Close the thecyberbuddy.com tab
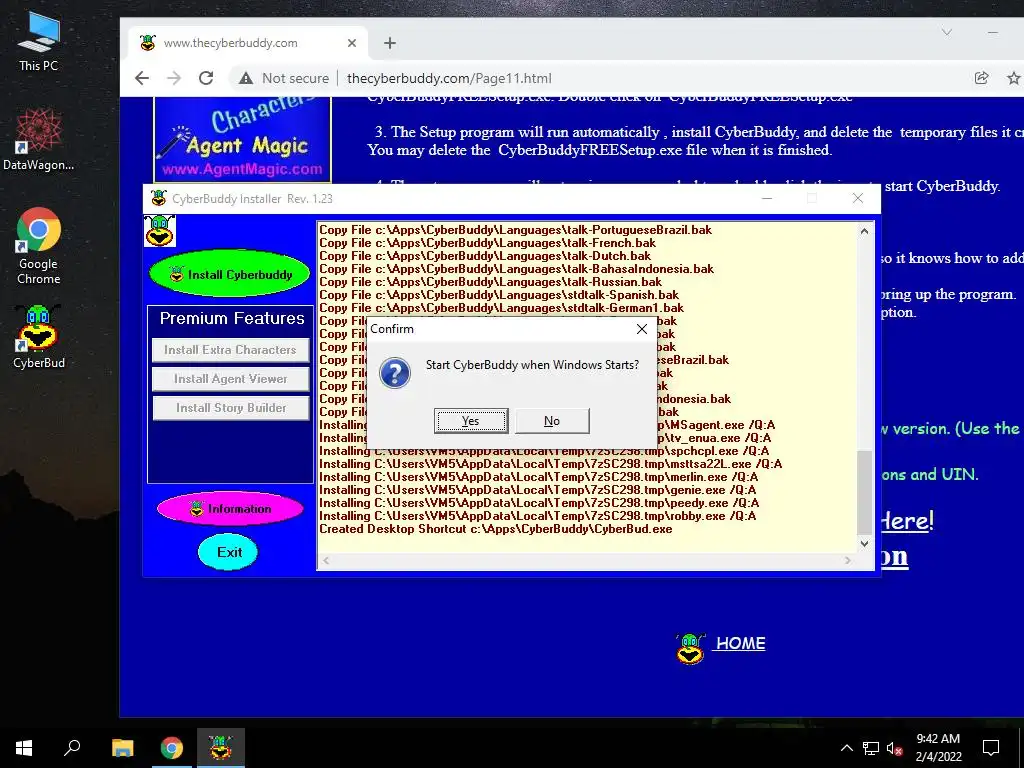 (351, 43)
